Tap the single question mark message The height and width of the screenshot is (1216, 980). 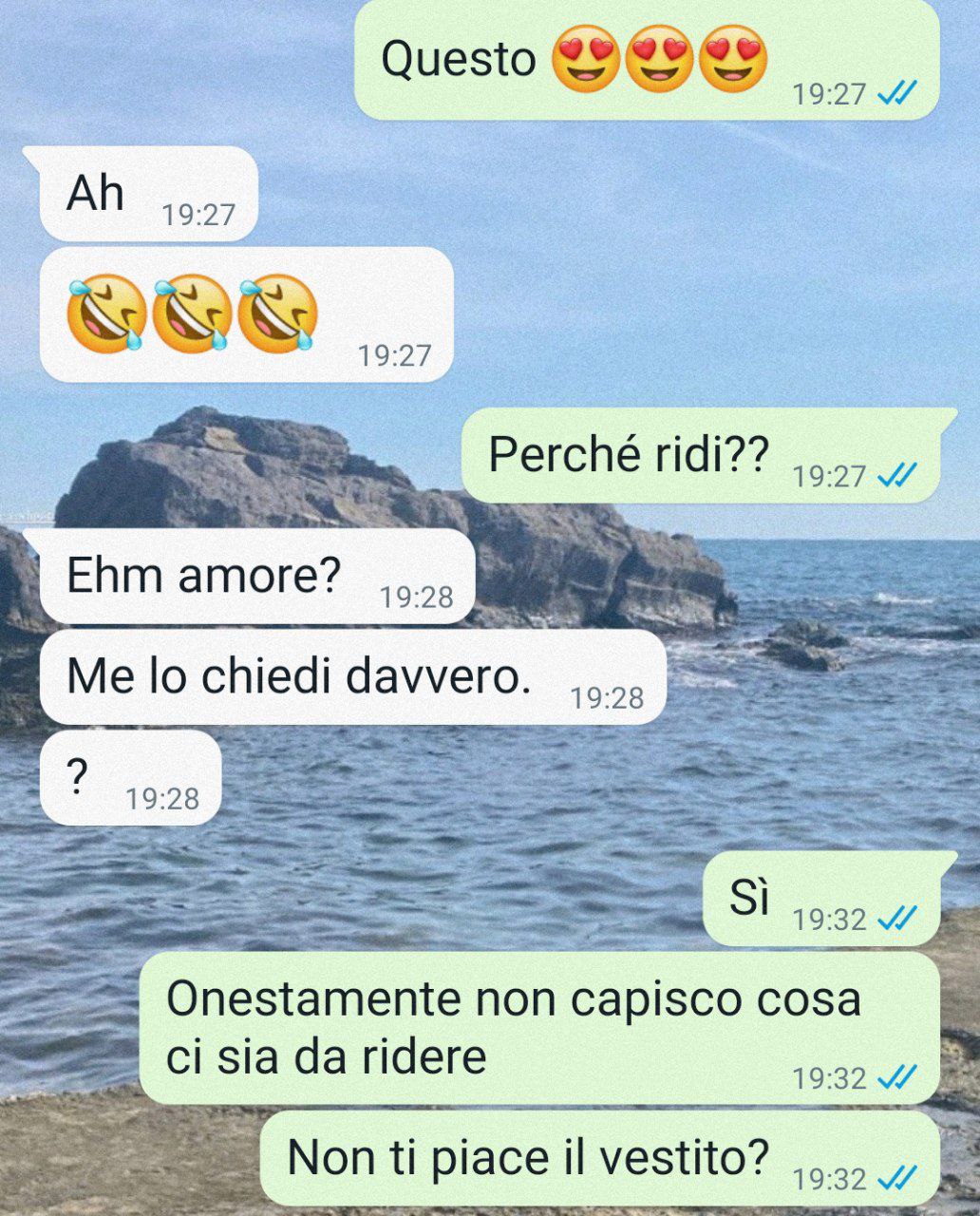(x=131, y=778)
